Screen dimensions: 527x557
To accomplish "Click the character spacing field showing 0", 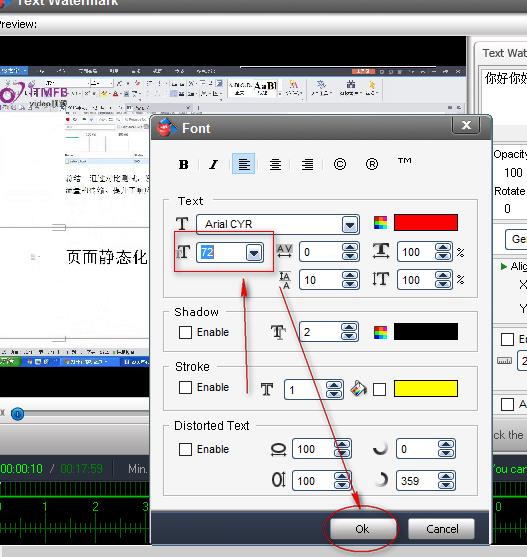I will (321, 252).
